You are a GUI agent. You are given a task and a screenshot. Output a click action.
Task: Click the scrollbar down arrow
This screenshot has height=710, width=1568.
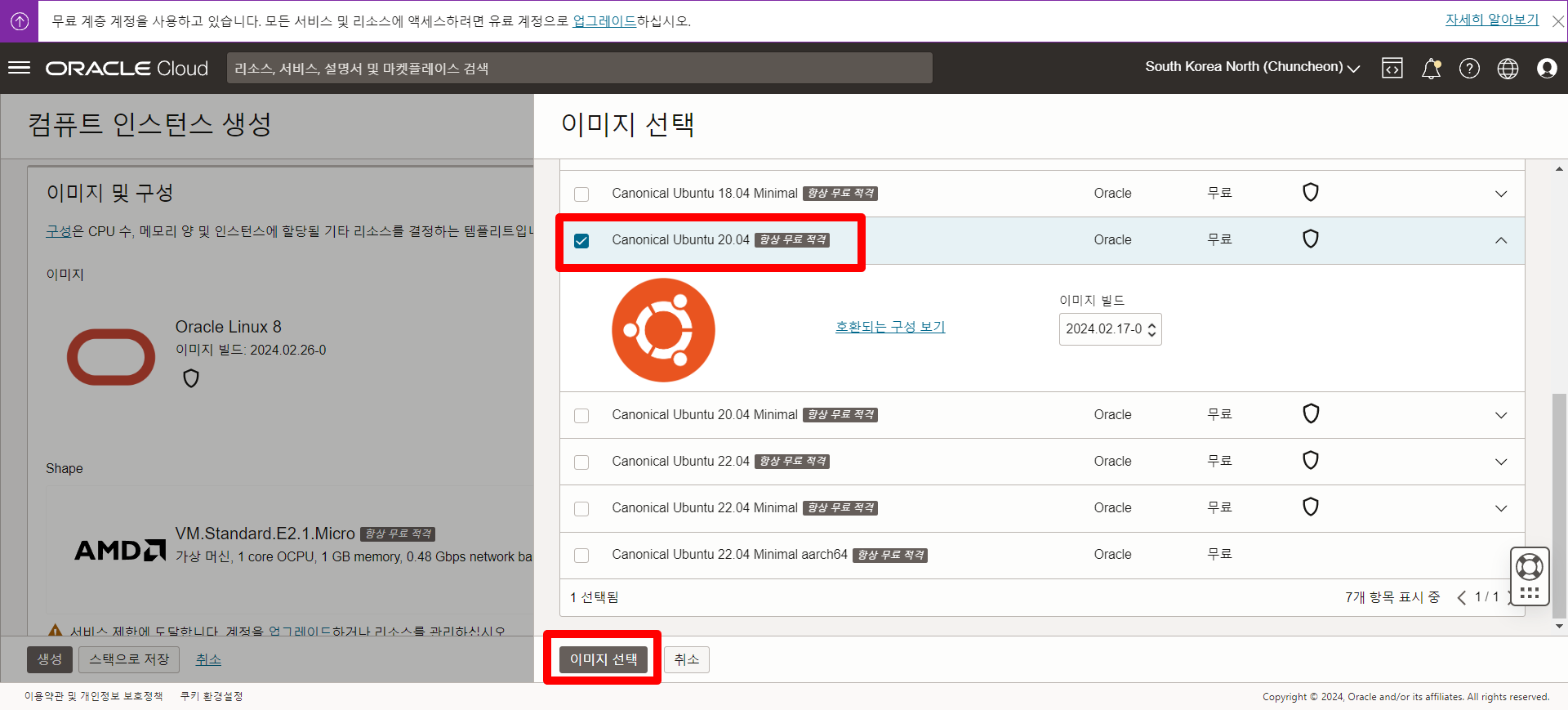click(1559, 627)
